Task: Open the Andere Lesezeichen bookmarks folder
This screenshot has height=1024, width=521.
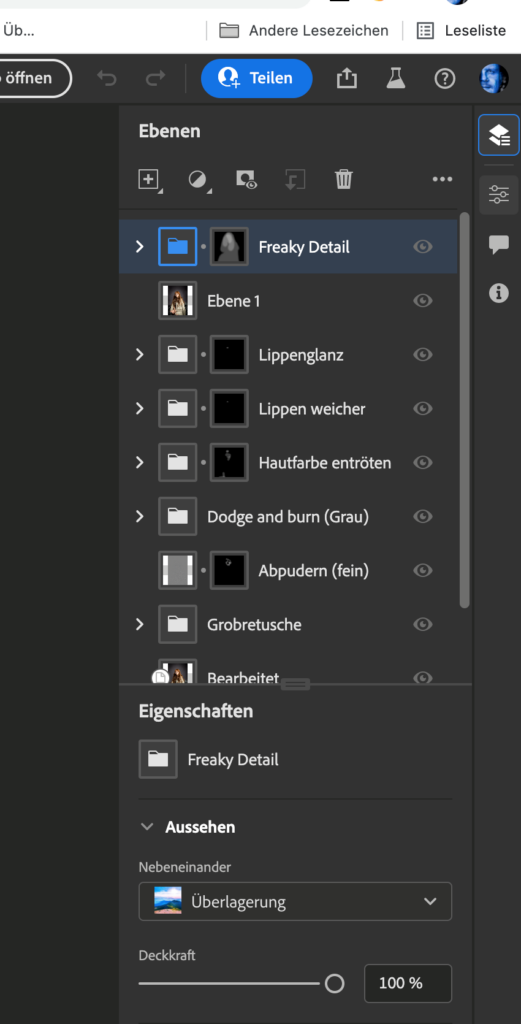Action: tap(304, 30)
